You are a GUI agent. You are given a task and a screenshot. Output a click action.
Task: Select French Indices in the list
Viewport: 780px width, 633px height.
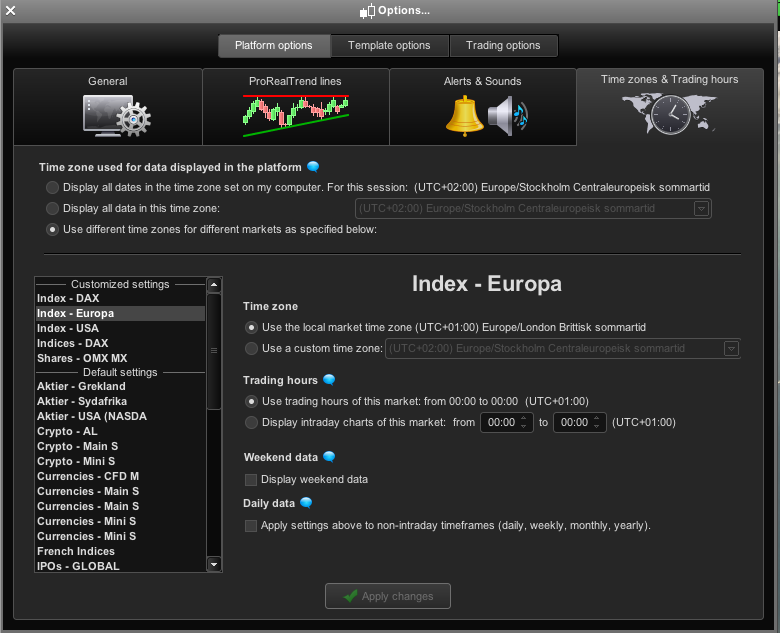pos(120,551)
